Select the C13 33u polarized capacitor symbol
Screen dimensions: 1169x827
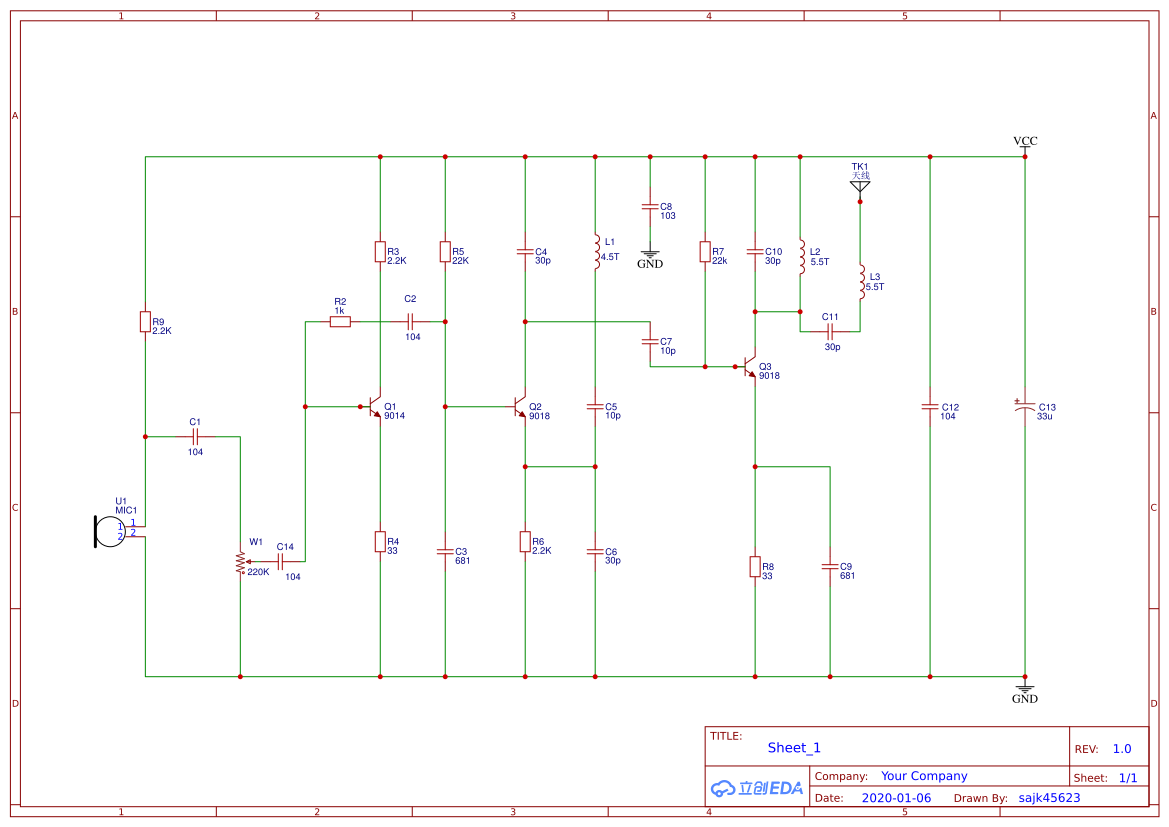click(1025, 407)
